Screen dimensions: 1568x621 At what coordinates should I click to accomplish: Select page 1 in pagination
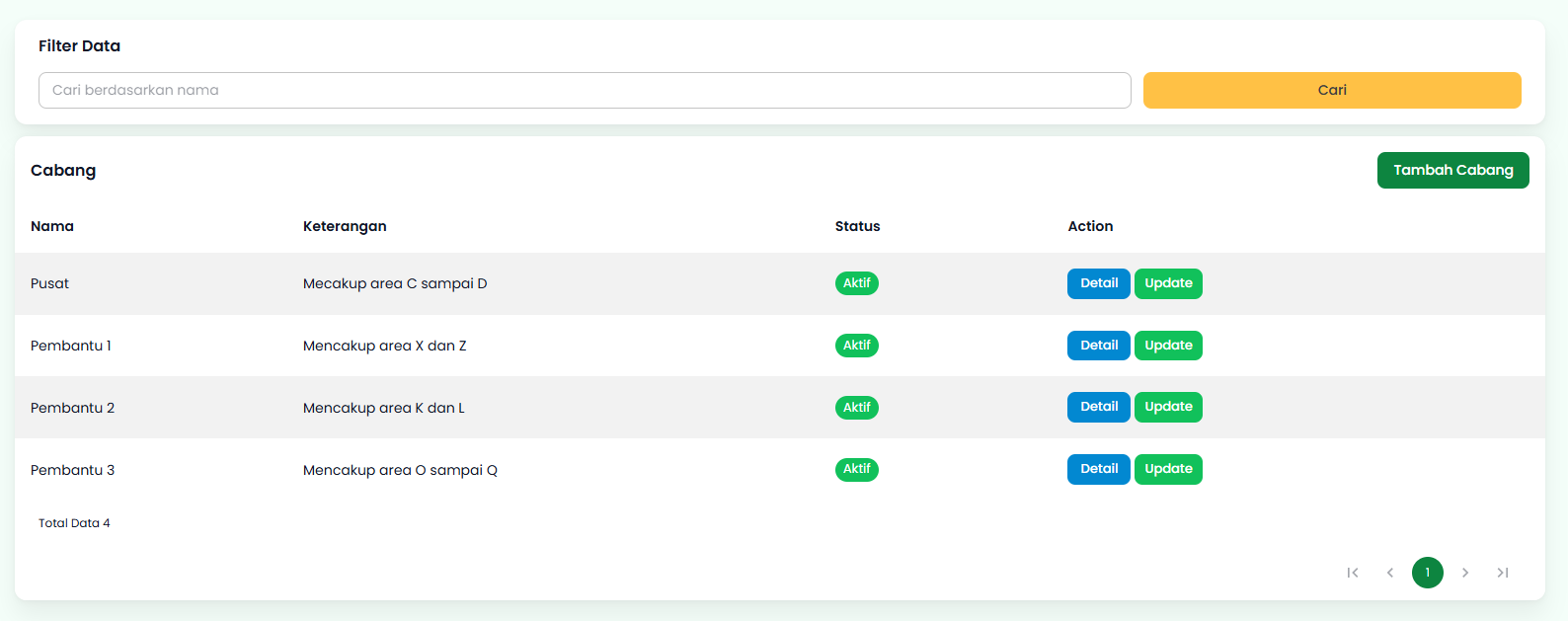1427,573
